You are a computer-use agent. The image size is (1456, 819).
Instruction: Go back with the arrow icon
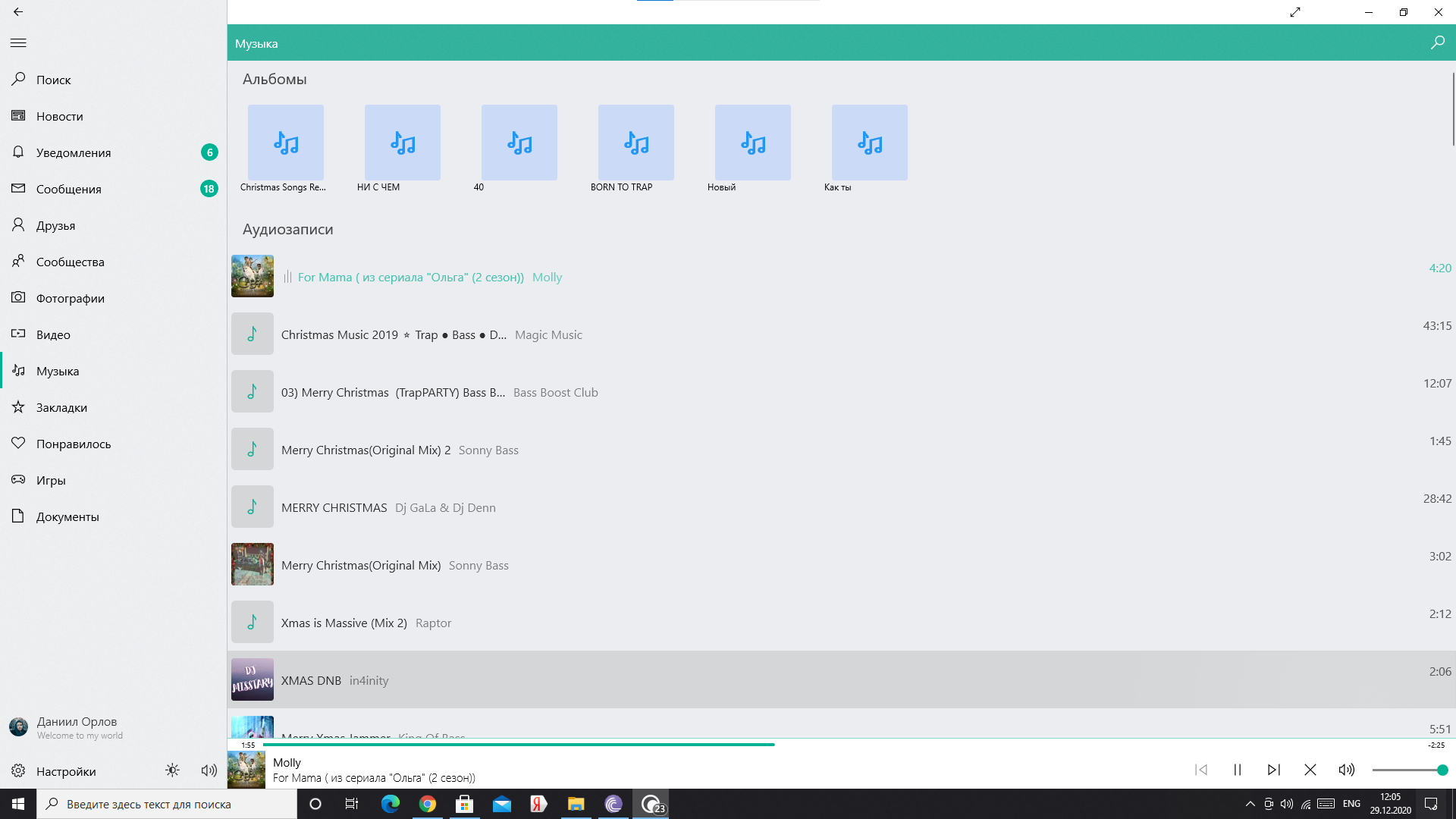(x=18, y=12)
